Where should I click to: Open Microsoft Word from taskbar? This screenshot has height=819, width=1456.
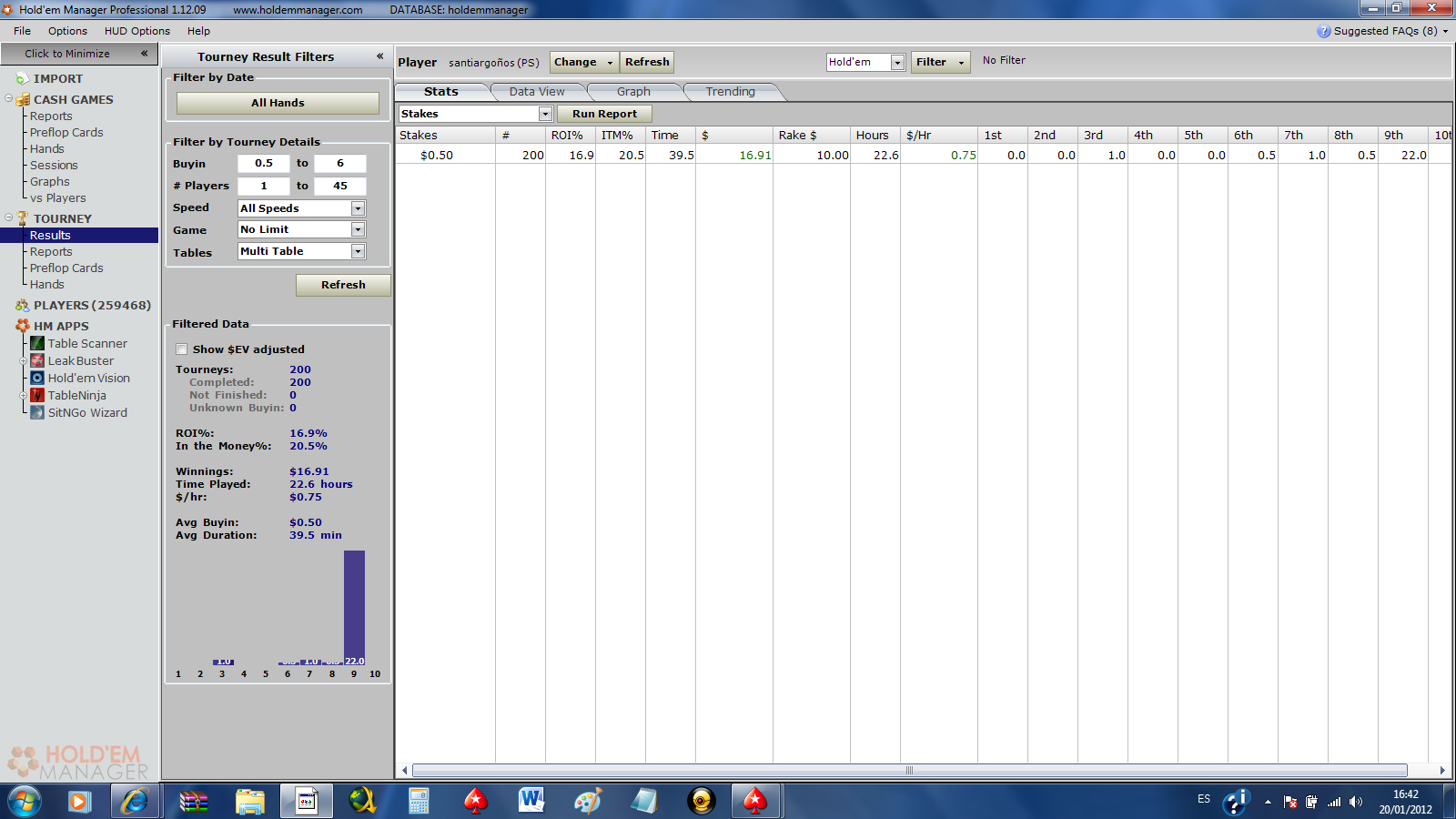pyautogui.click(x=531, y=801)
